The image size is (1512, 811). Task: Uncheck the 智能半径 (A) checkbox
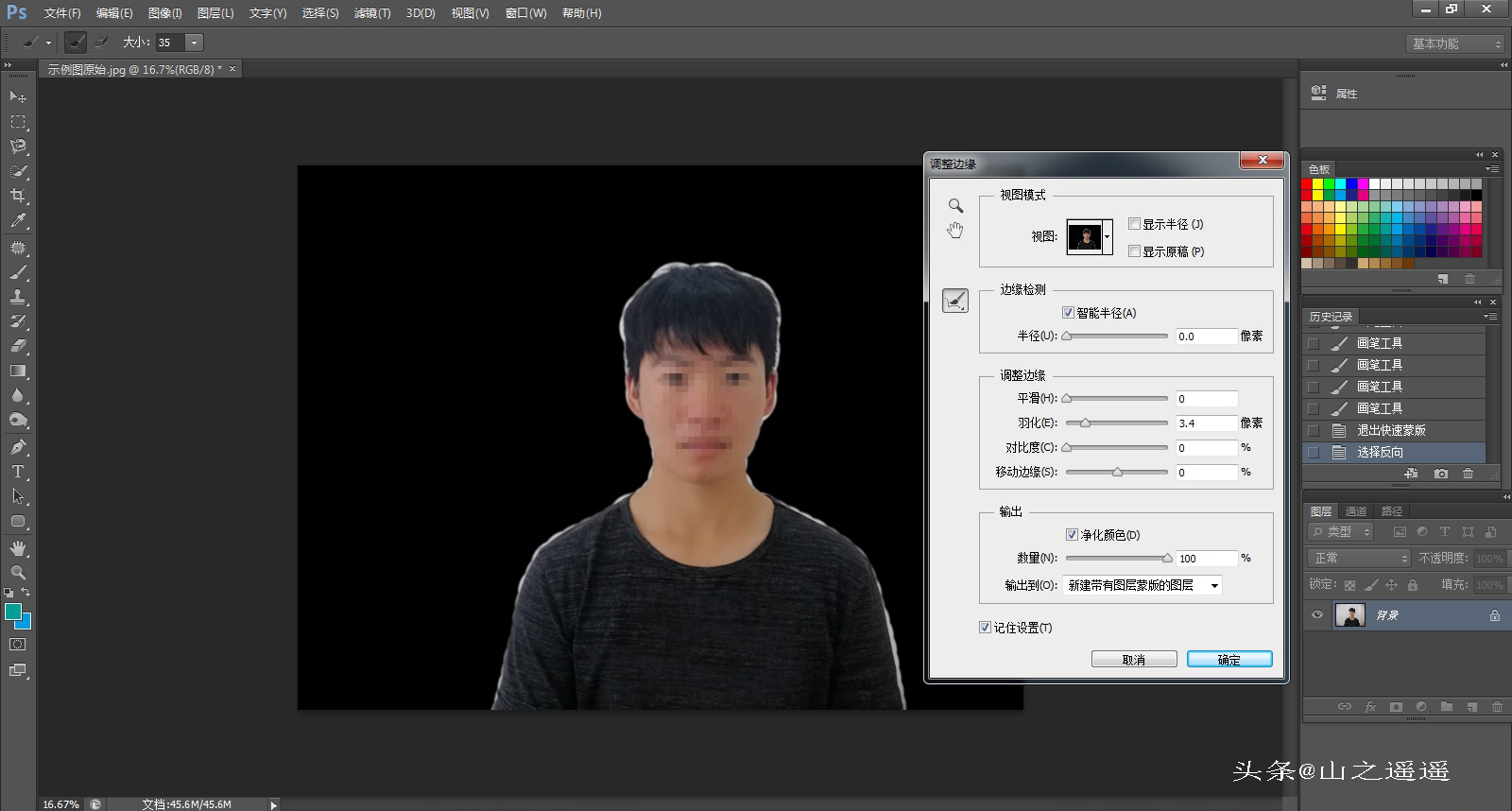tap(1068, 313)
